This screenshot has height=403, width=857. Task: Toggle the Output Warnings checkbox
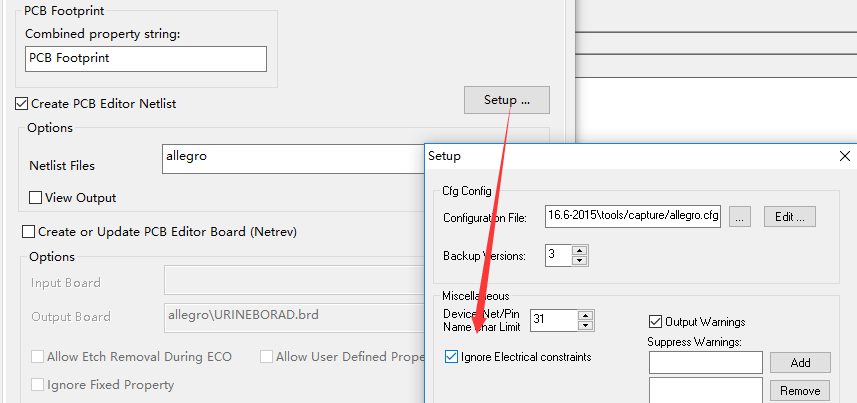[656, 322]
